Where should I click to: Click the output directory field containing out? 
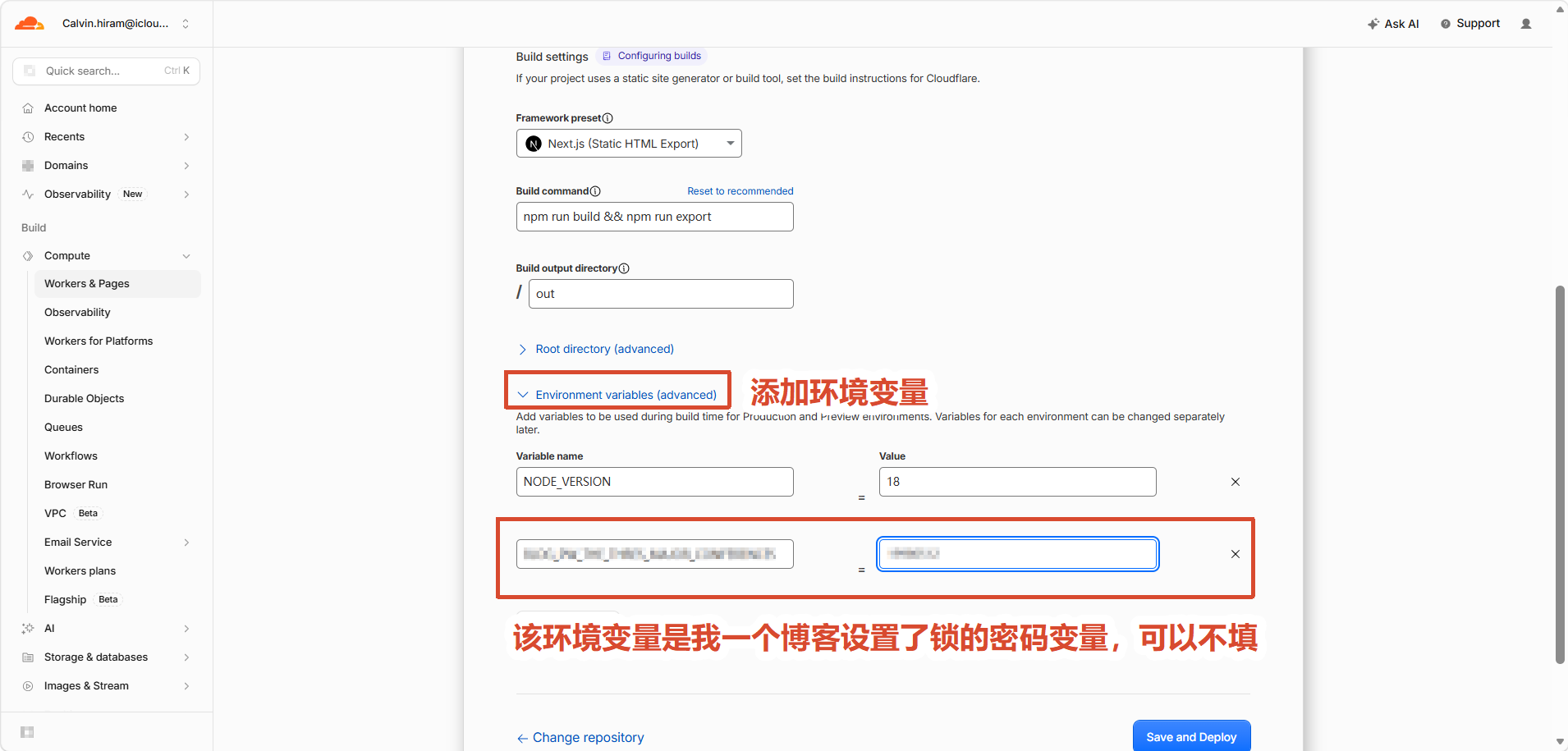(661, 294)
